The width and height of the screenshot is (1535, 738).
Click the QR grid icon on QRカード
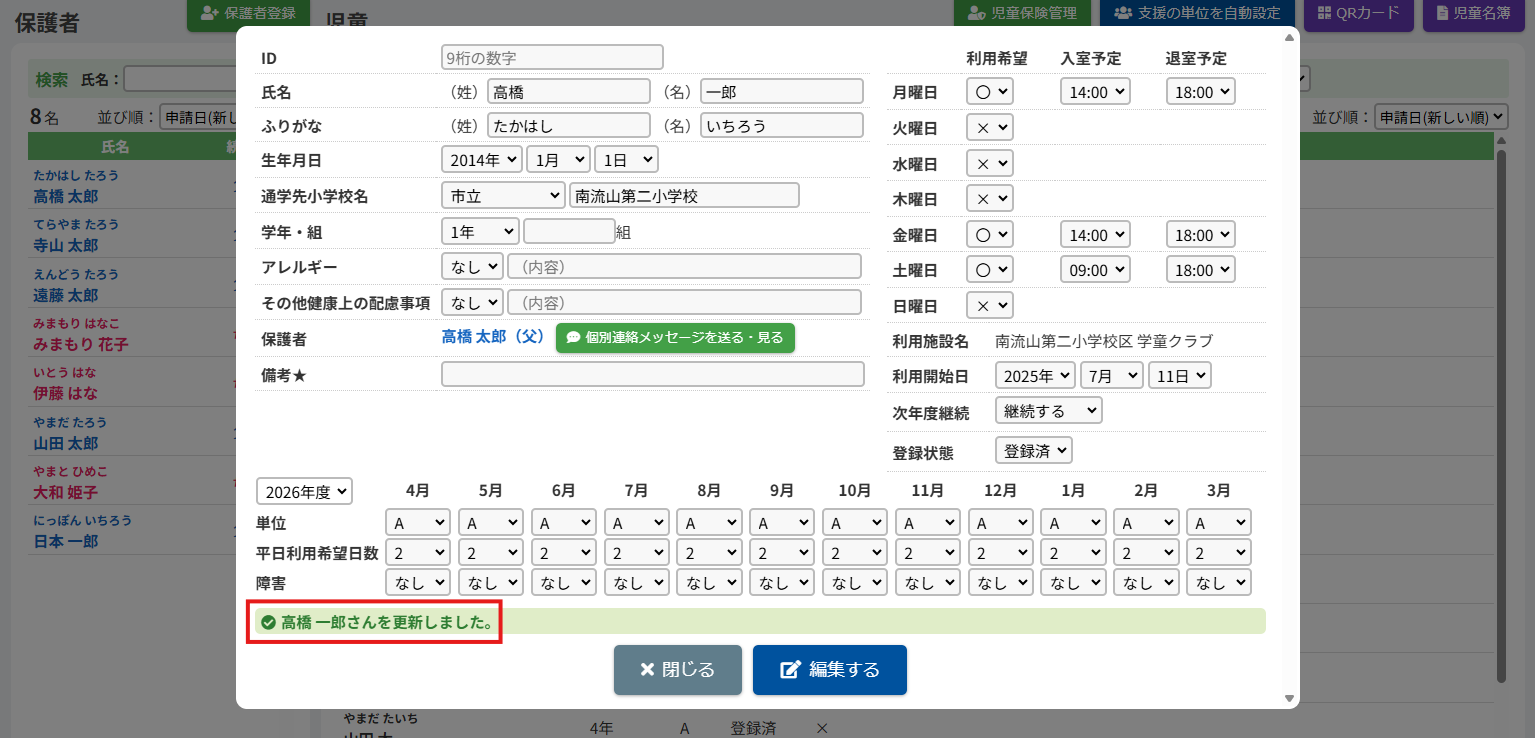(x=1324, y=13)
